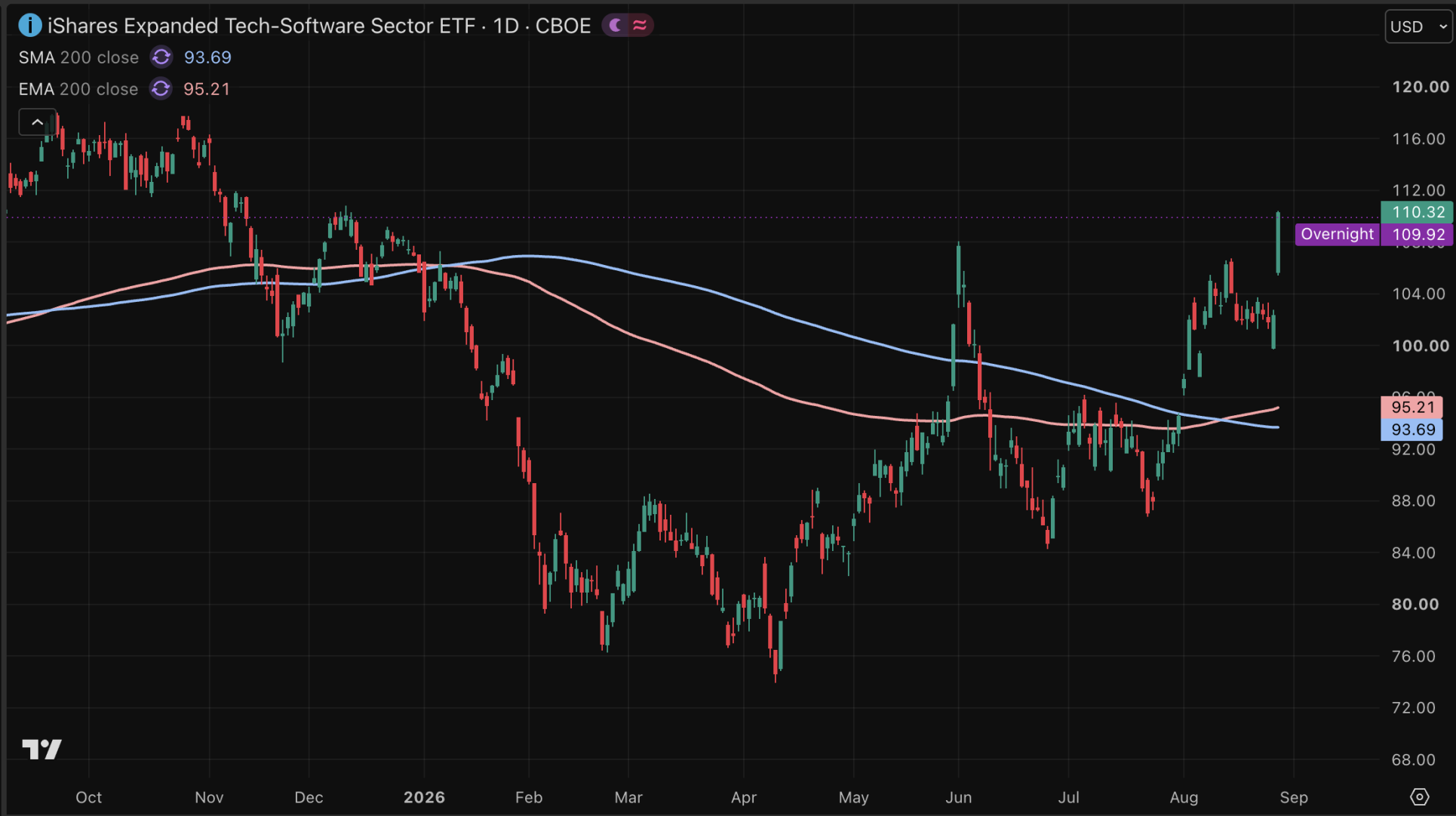Collapse the indicator legend with the chevron
Screen dimensions: 1456x816
[37, 122]
